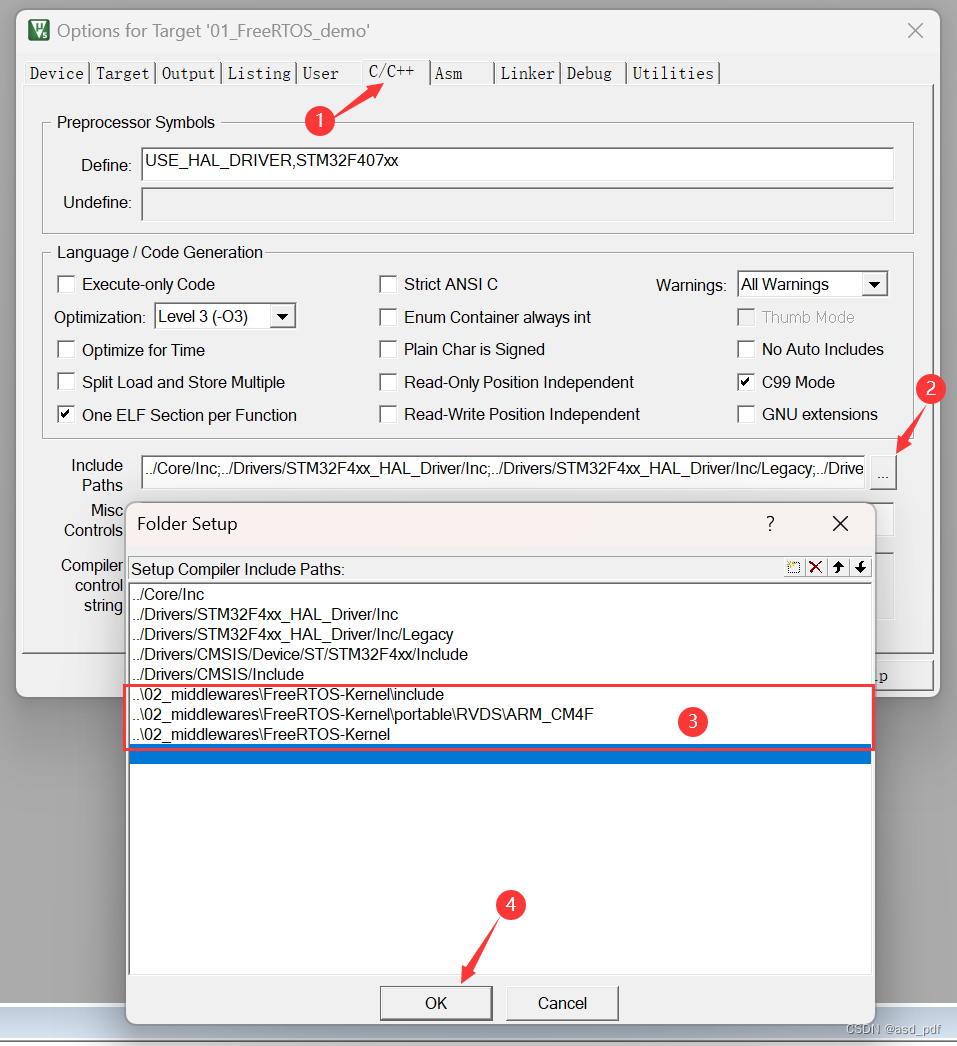Switch to the Target tab
This screenshot has height=1046, width=957.
coord(123,73)
